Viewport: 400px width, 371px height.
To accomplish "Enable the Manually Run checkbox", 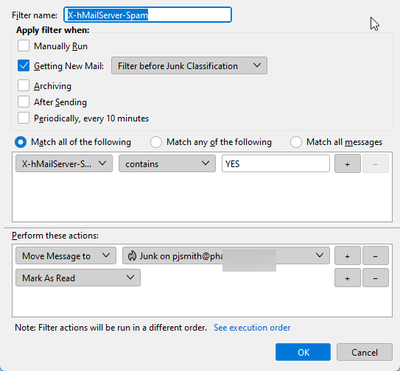I will click(x=23, y=46).
